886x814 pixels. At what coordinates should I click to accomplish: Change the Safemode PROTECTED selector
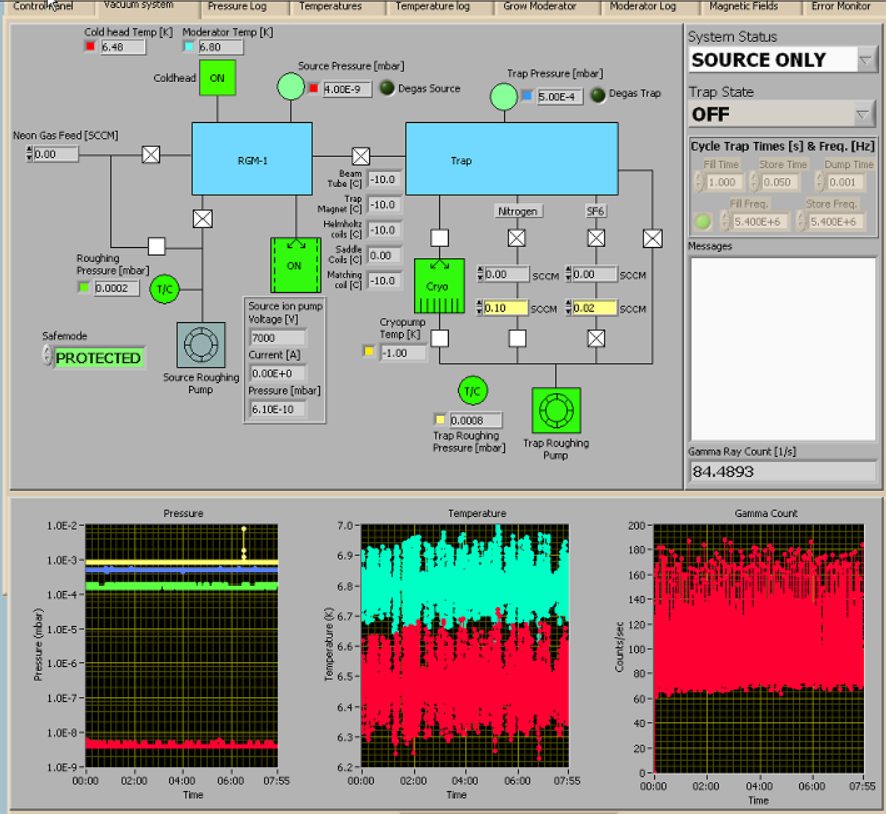[x=98, y=358]
